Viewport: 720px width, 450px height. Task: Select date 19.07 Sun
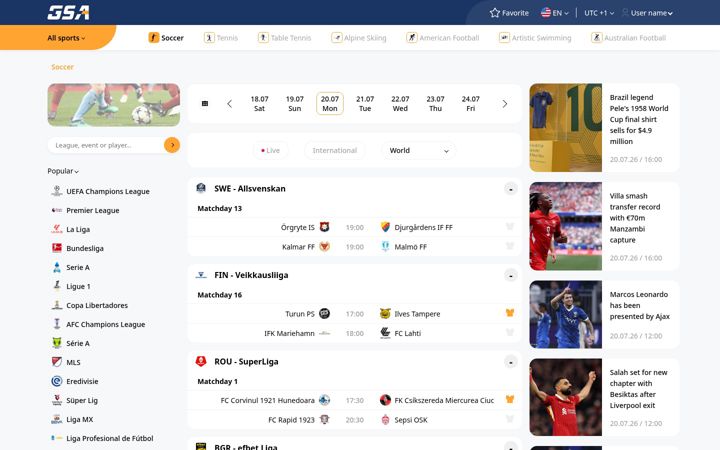[x=295, y=104]
